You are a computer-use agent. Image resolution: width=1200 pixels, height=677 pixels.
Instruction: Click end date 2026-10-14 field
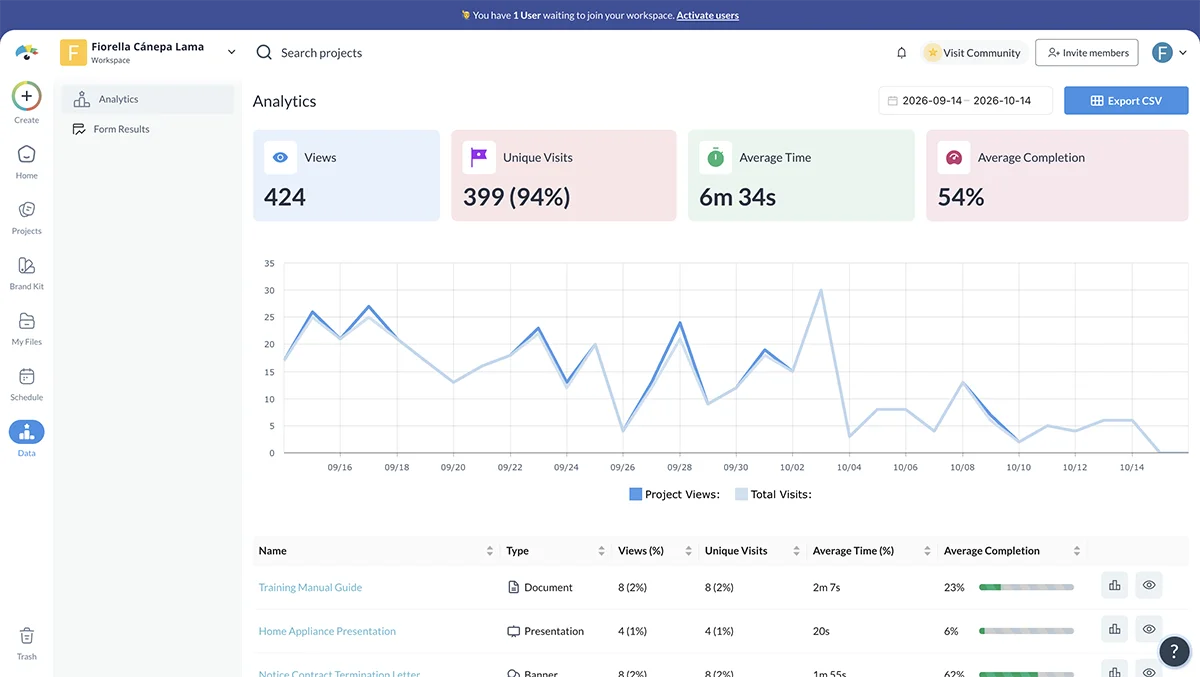click(x=1002, y=101)
